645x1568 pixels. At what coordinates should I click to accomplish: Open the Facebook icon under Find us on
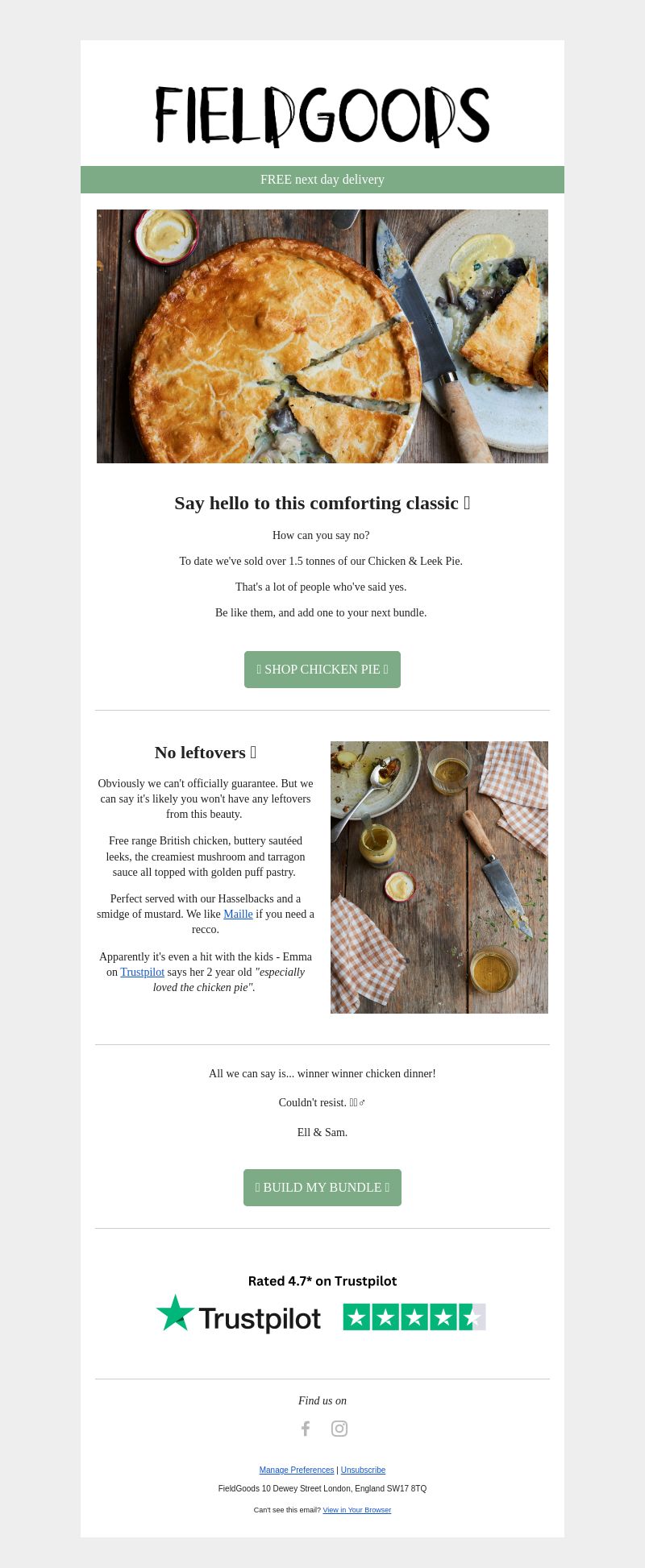[306, 1429]
